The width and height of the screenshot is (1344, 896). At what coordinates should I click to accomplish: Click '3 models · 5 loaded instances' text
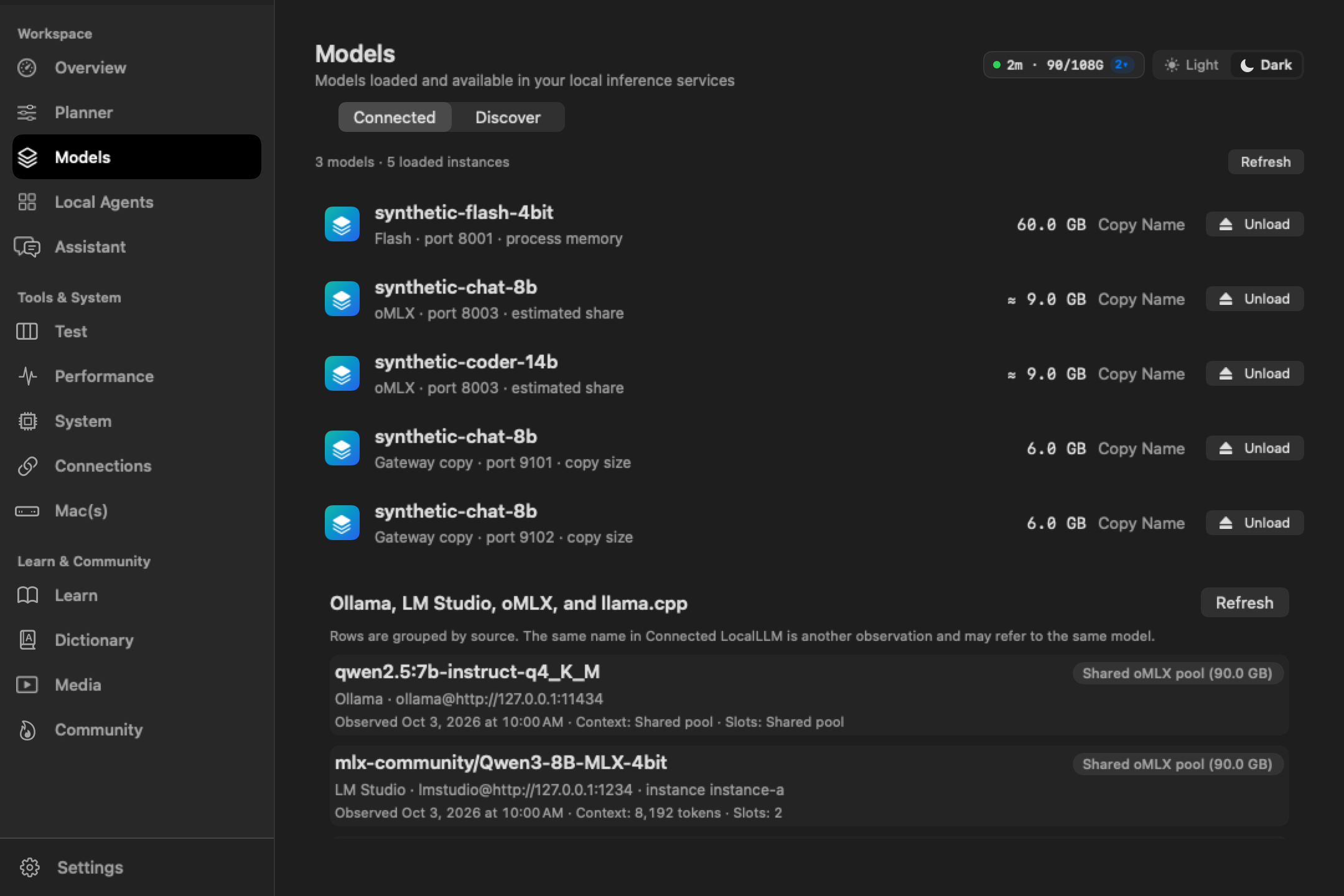click(412, 162)
